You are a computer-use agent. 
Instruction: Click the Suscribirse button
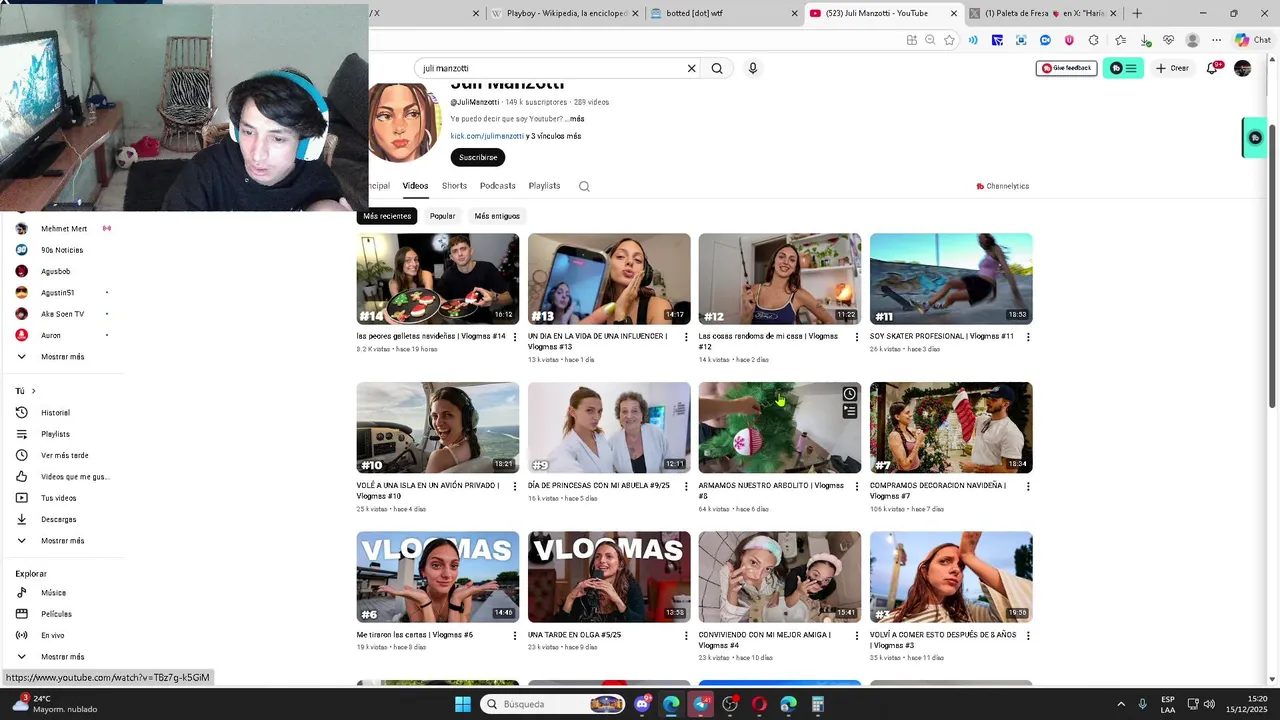coord(478,157)
